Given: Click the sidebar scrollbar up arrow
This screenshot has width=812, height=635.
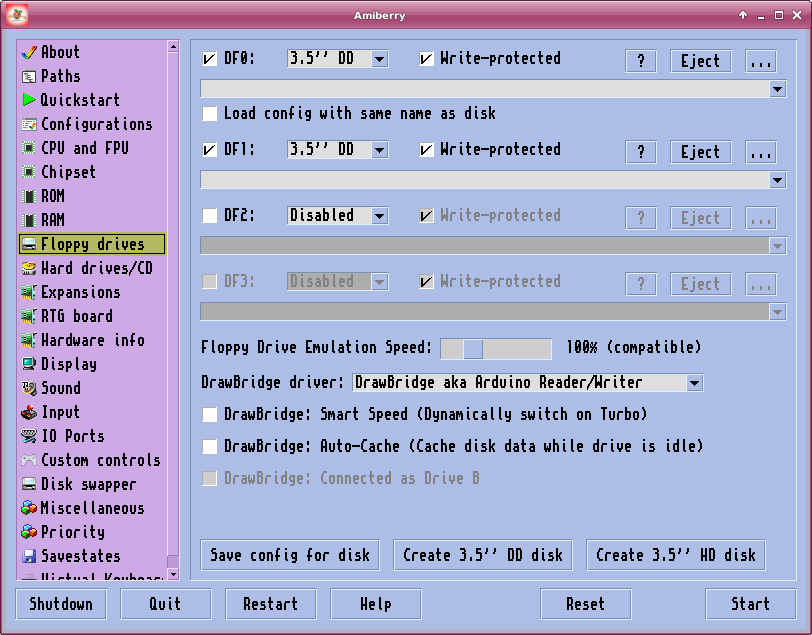Looking at the screenshot, I should tap(173, 47).
